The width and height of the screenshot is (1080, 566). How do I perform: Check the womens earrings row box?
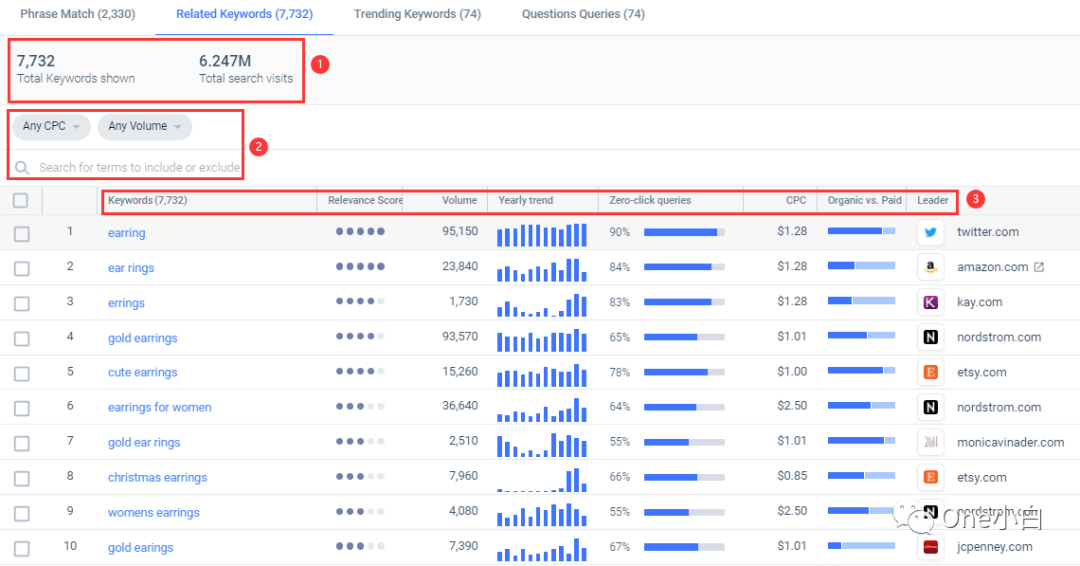[22, 514]
